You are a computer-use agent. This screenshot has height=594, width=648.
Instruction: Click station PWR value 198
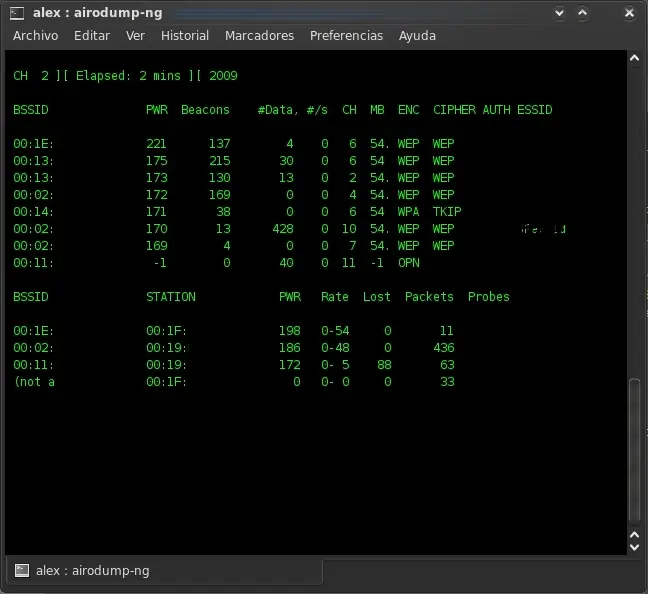coord(289,331)
